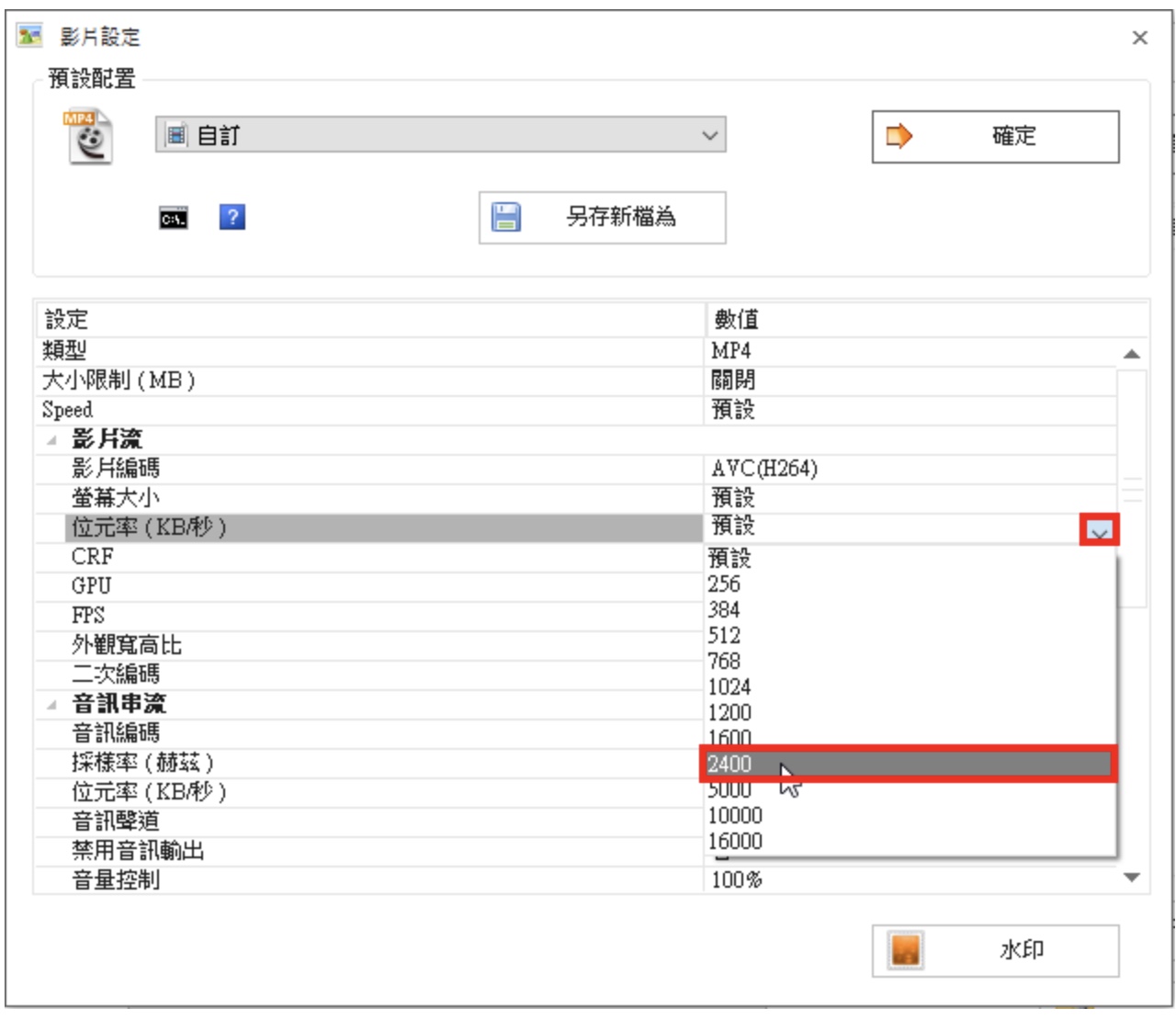Select 2400 in bitrate list
Image resolution: width=1176 pixels, height=1020 pixels.
tap(909, 764)
